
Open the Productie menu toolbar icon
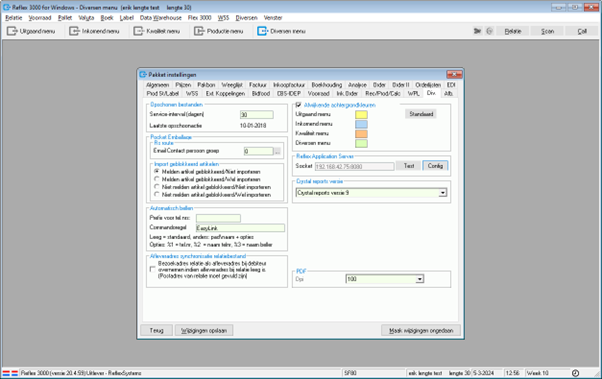tap(199, 31)
